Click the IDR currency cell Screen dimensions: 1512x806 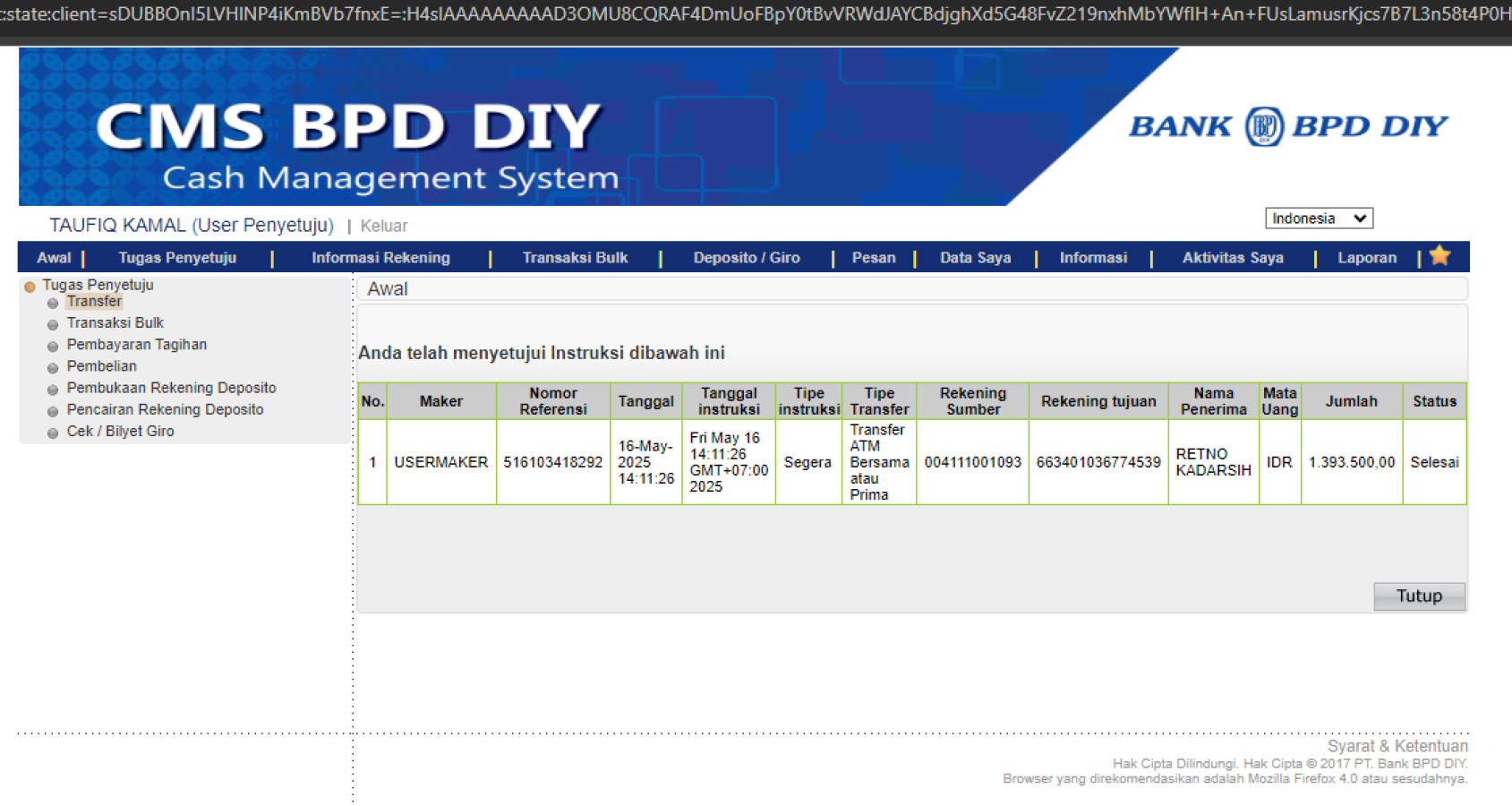coord(1279,462)
